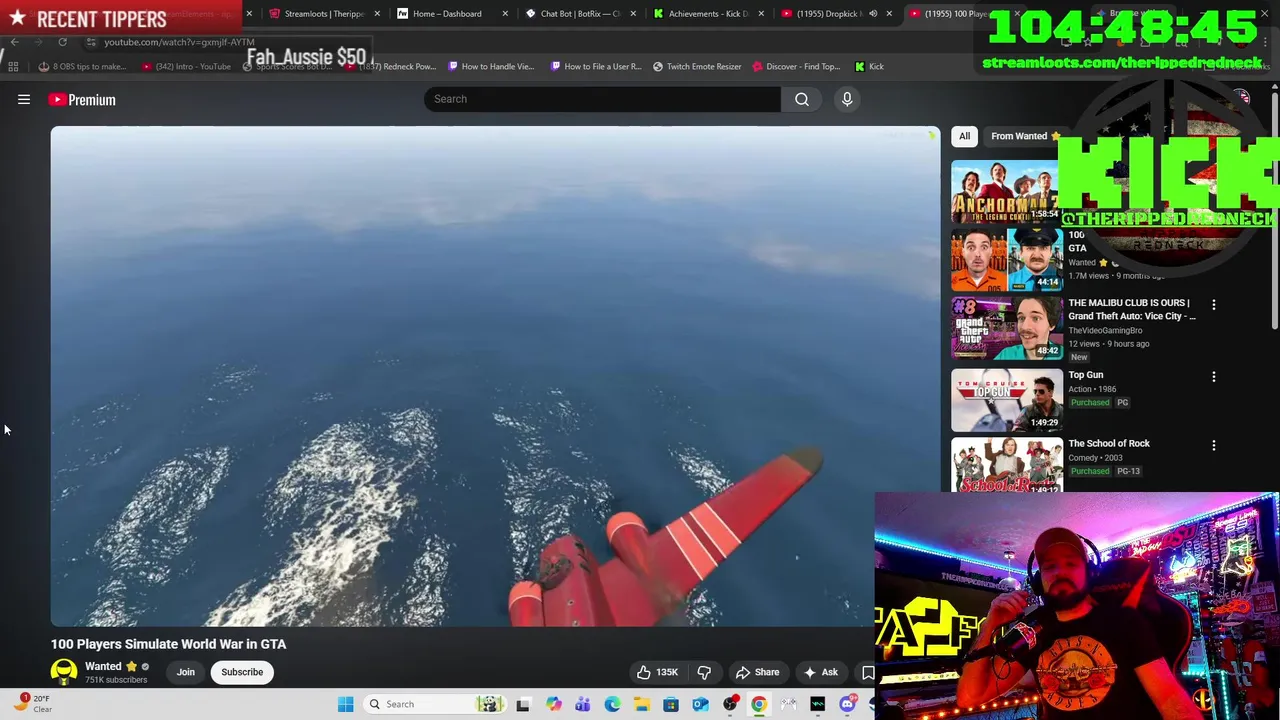Open more options for The School of Rock
This screenshot has width=1280, height=720.
click(x=1214, y=445)
